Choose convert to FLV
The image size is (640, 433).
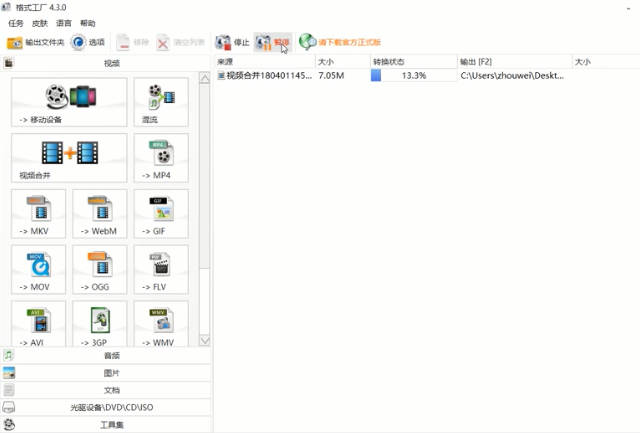coord(161,269)
